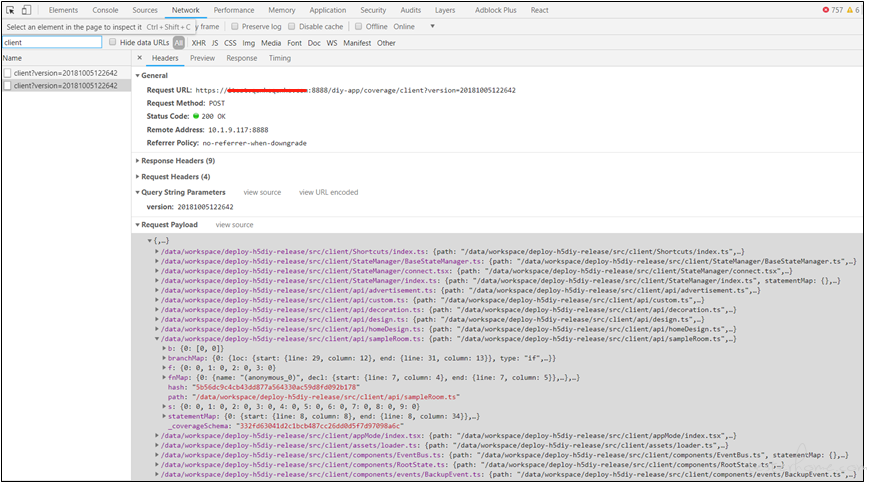The height and width of the screenshot is (485, 869).
Task: Expand the BaseStateManager.ts payload entry
Action: pos(157,261)
